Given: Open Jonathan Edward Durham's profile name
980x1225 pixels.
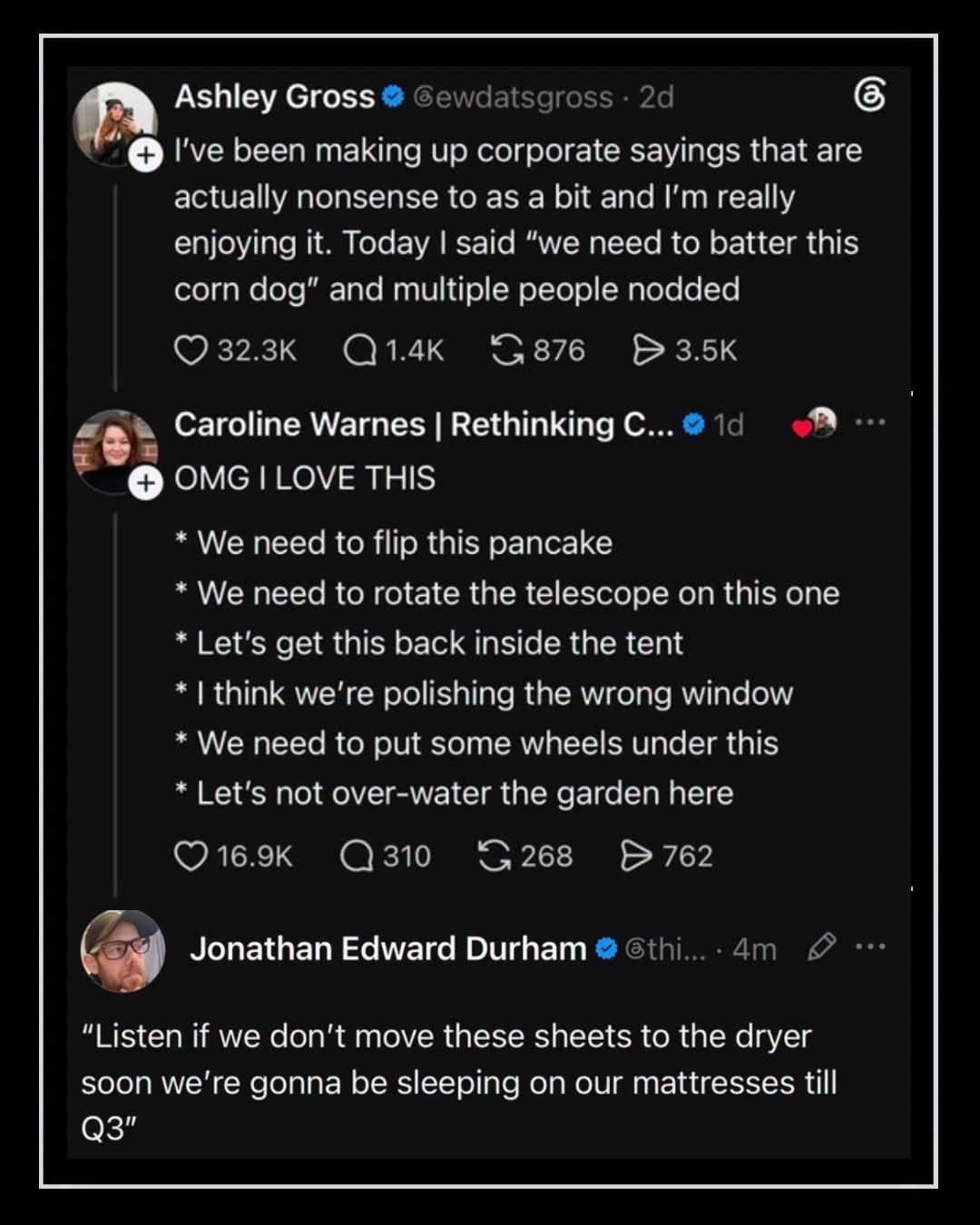Looking at the screenshot, I should coord(388,948).
